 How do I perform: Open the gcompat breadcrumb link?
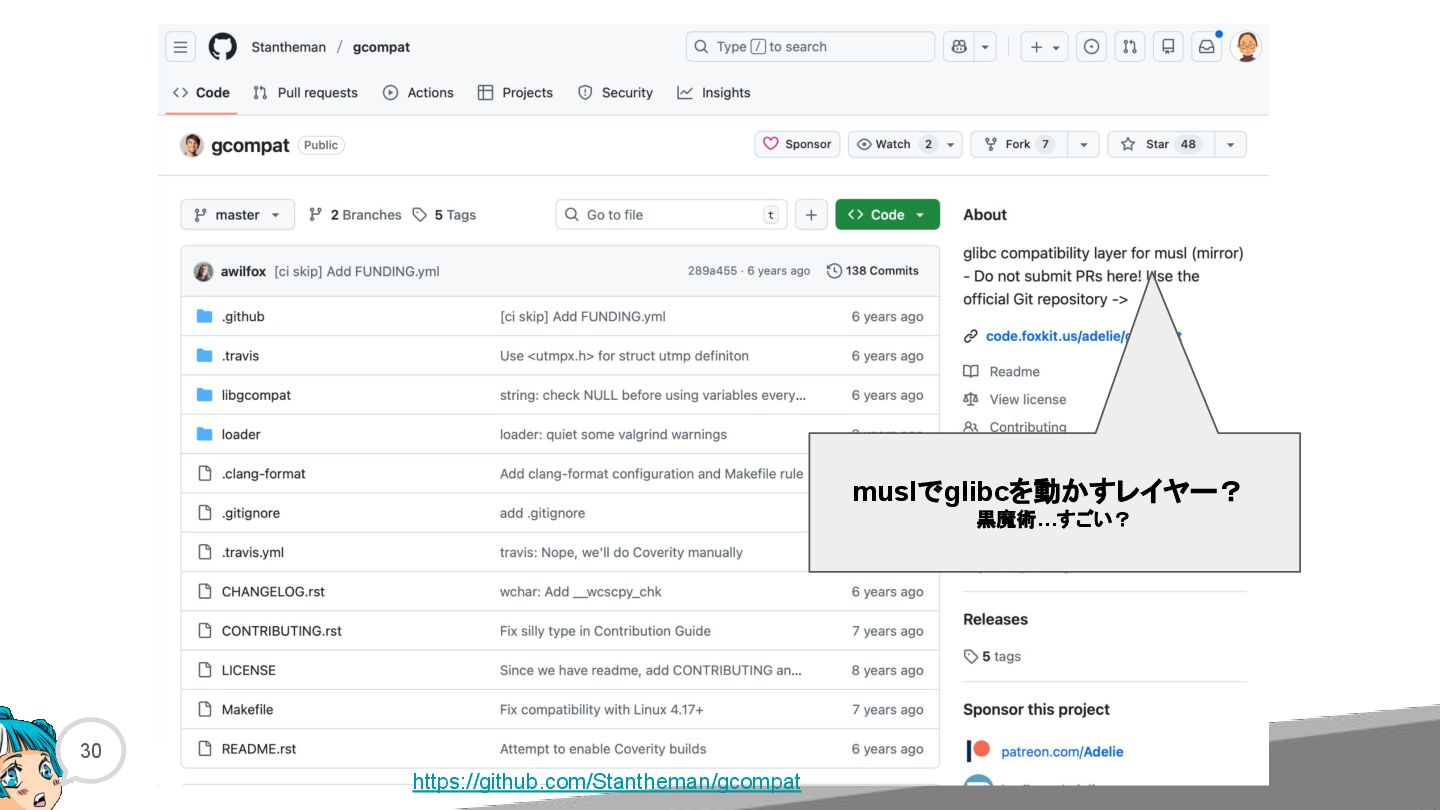click(381, 47)
